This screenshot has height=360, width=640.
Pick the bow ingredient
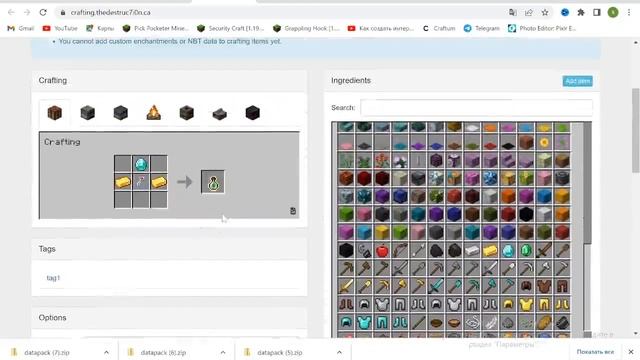(x=400, y=251)
